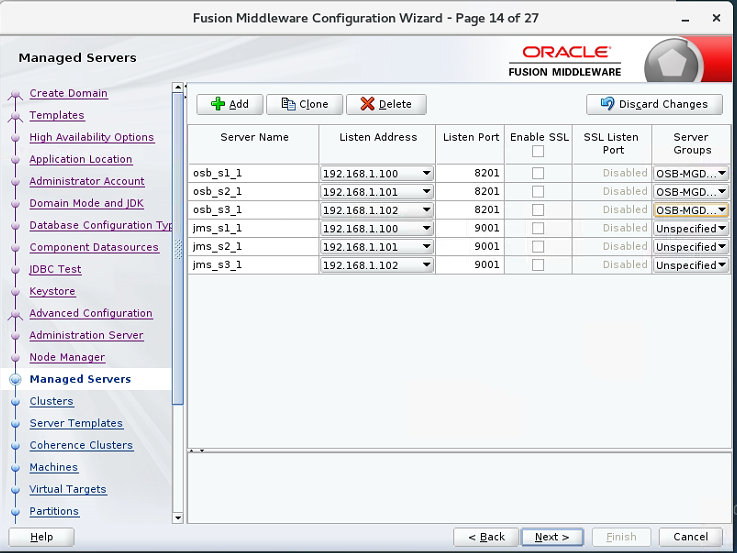Open Administration Server step

click(x=86, y=335)
